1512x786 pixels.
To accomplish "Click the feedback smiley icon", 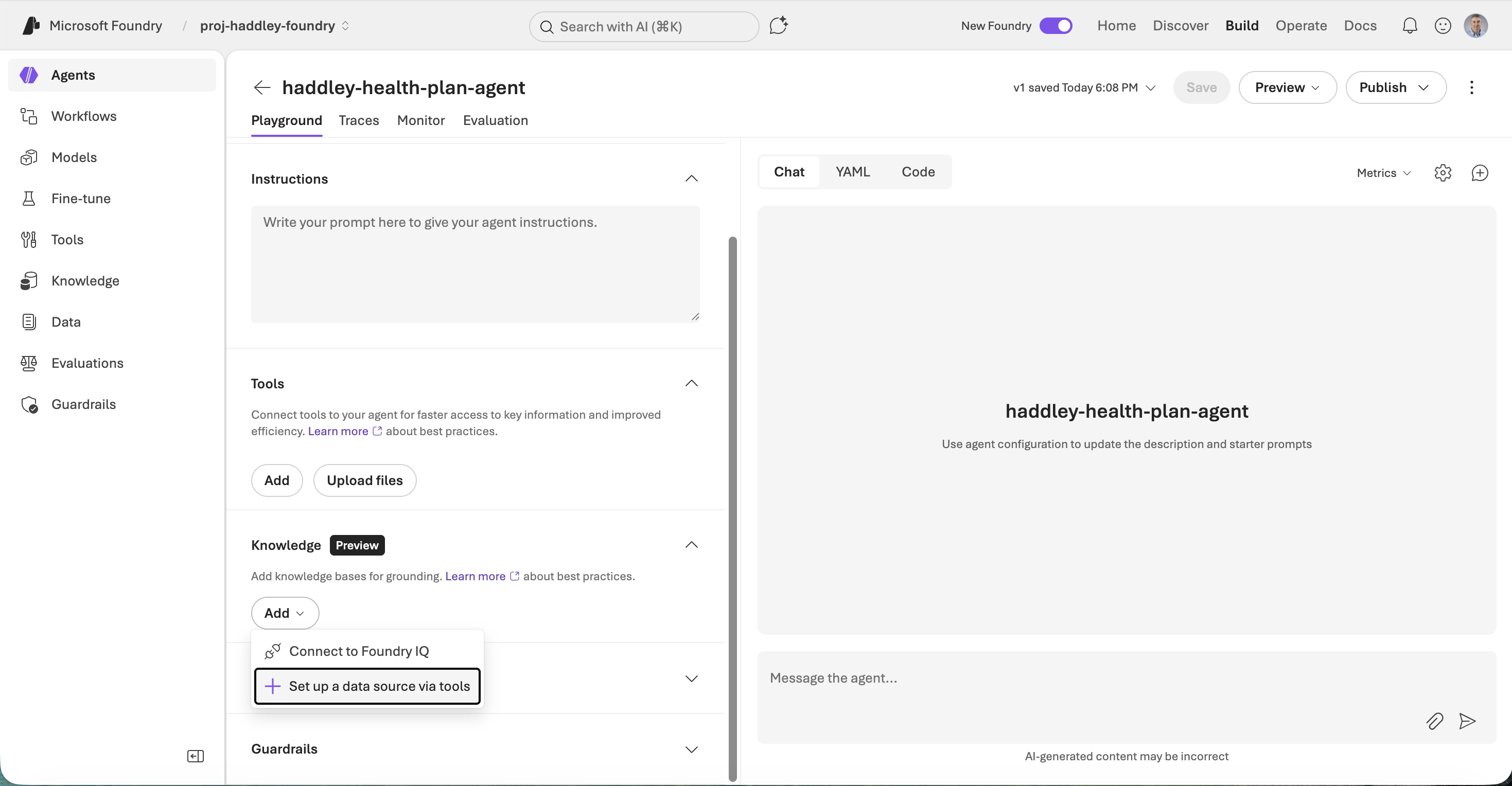I will (x=1443, y=25).
